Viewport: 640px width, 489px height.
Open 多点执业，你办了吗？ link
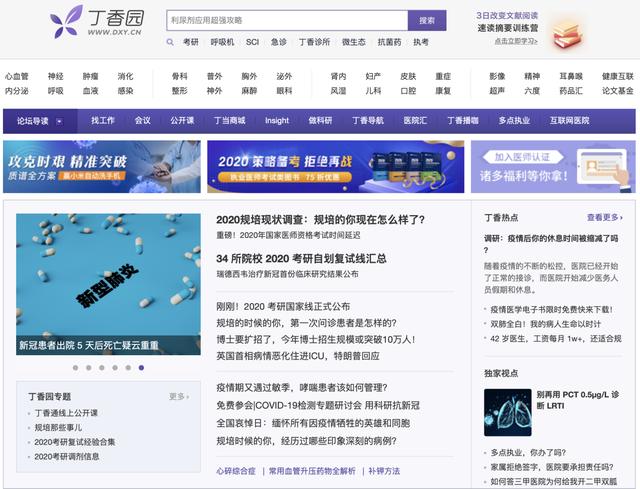(528, 453)
